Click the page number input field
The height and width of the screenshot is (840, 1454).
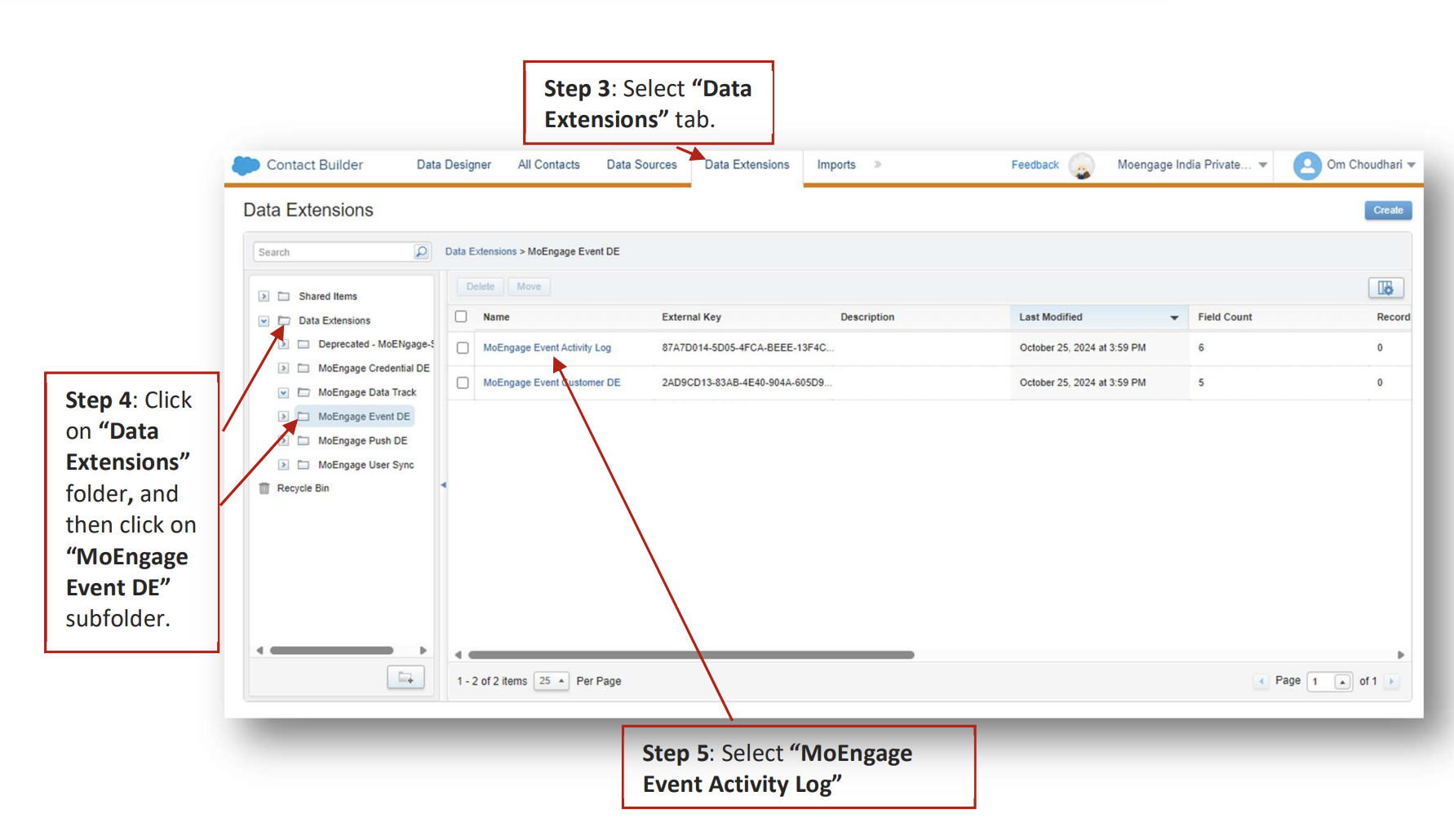click(x=1321, y=682)
